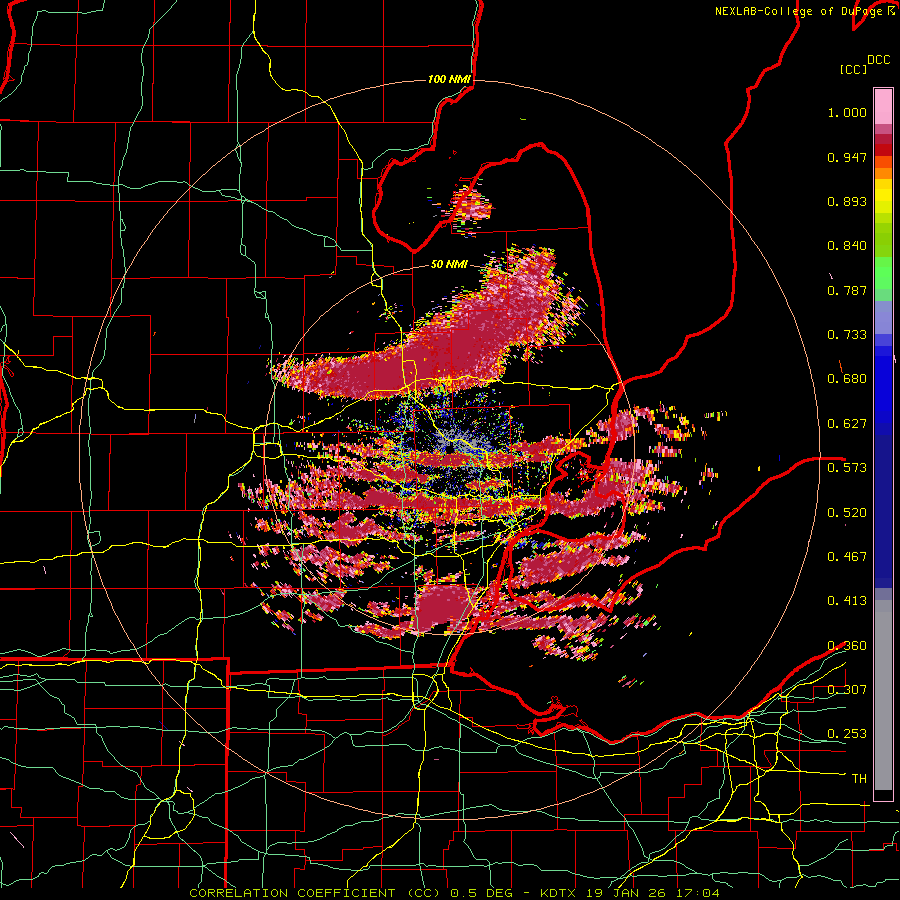900x900 pixels.
Task: Click the DCC label above the color scale
Action: pos(878,60)
